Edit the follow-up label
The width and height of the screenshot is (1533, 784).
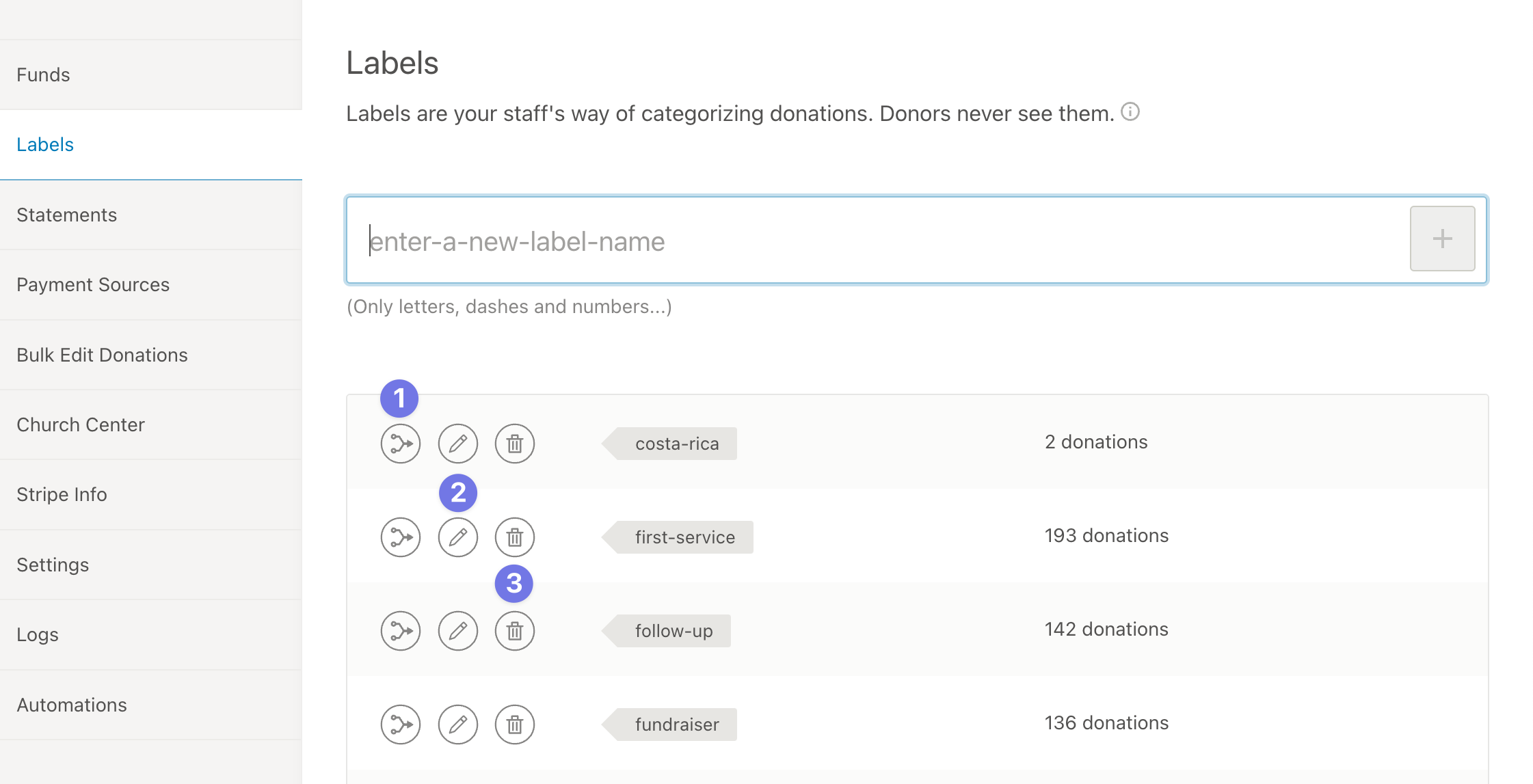coord(458,631)
